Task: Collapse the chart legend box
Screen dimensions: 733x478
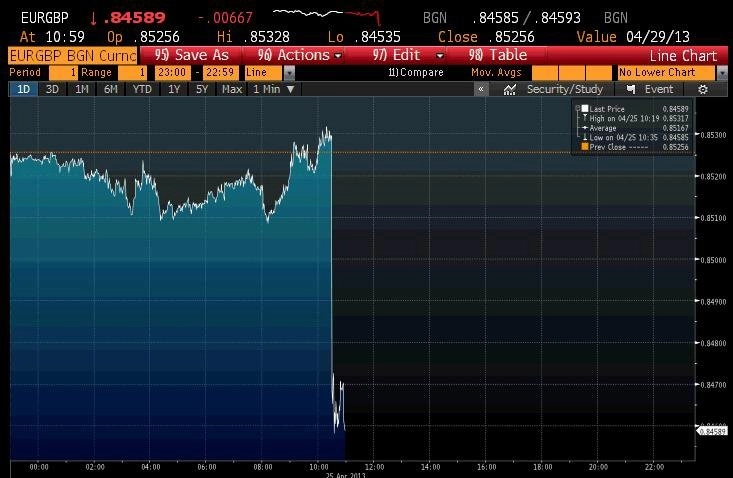Action: click(578, 108)
